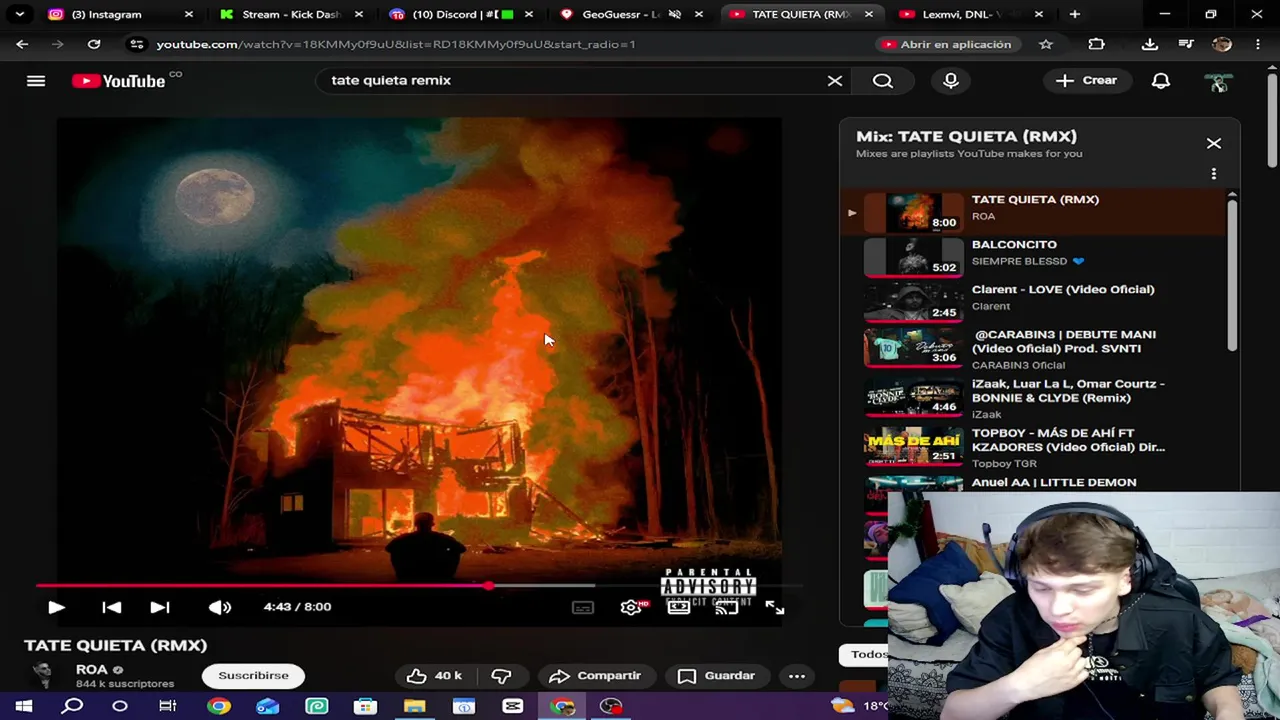Open the Mix panel three-dot options
The height and width of the screenshot is (720, 1280).
(x=1214, y=174)
